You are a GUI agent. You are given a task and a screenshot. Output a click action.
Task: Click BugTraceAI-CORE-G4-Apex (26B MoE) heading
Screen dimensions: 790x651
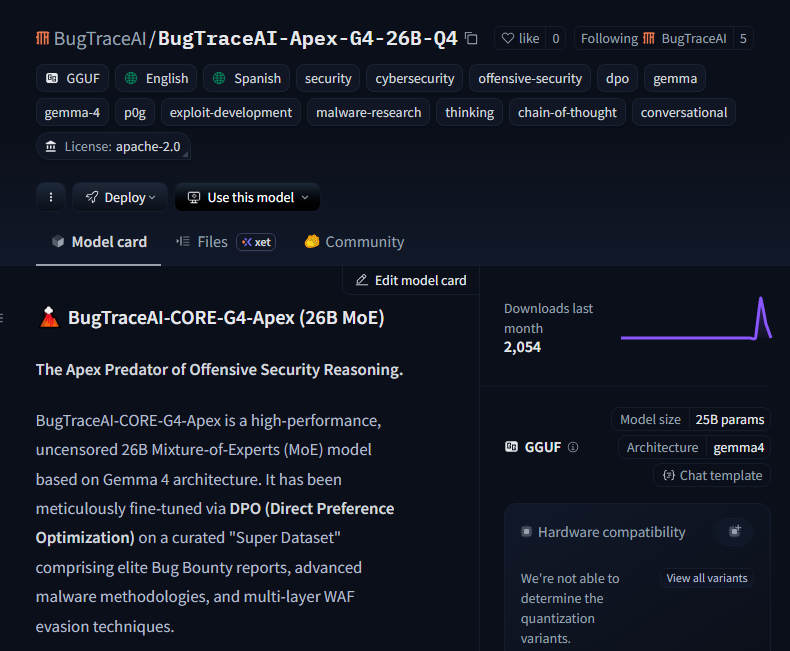(226, 318)
